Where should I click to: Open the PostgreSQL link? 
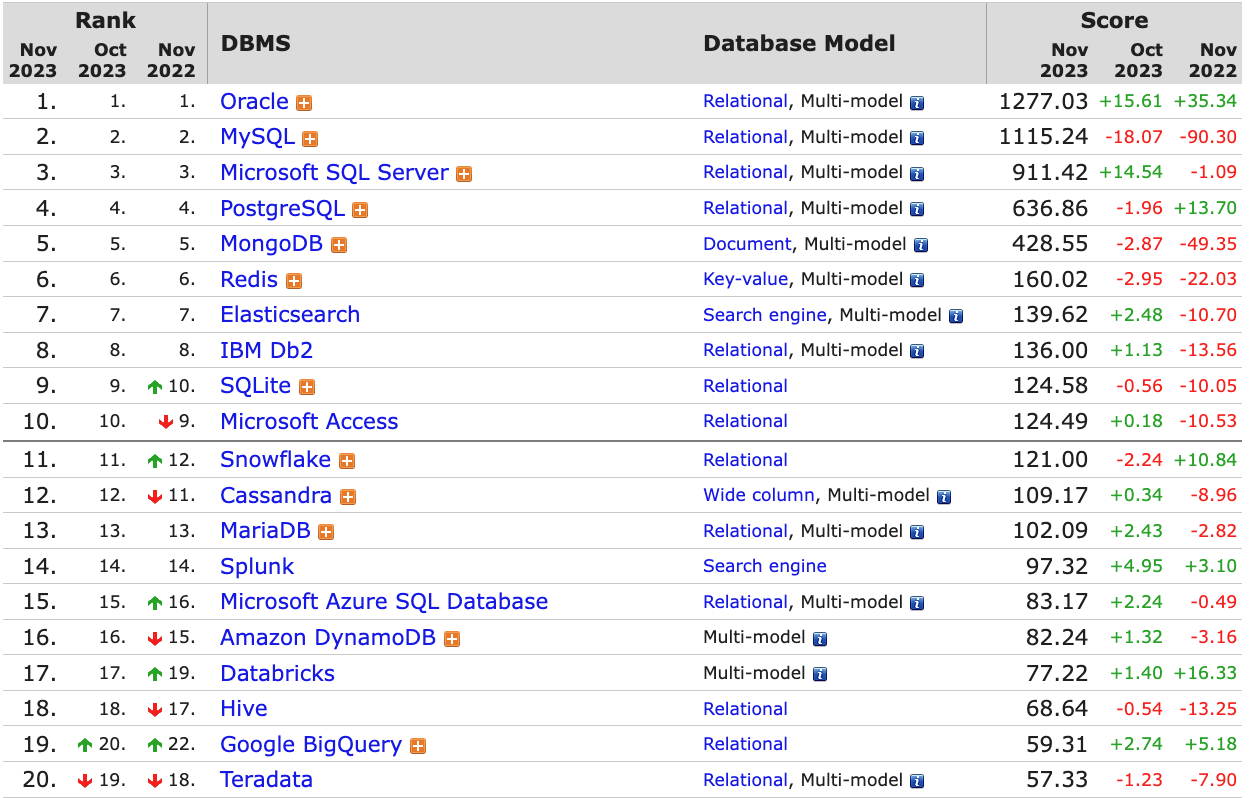pos(282,208)
